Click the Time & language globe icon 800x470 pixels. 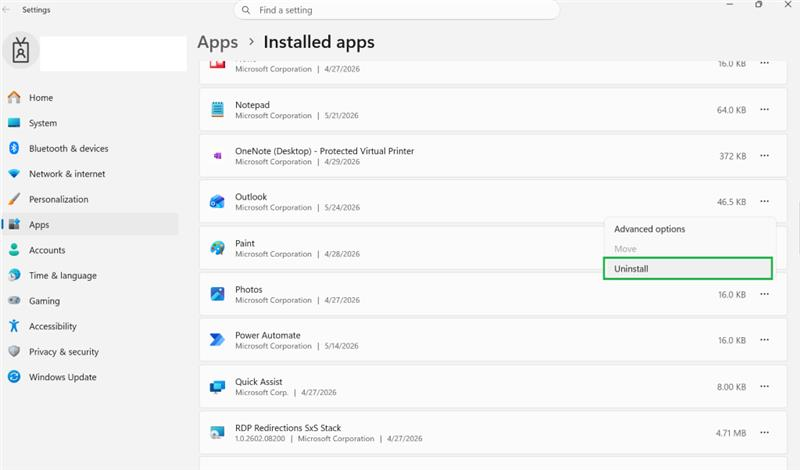(14, 275)
